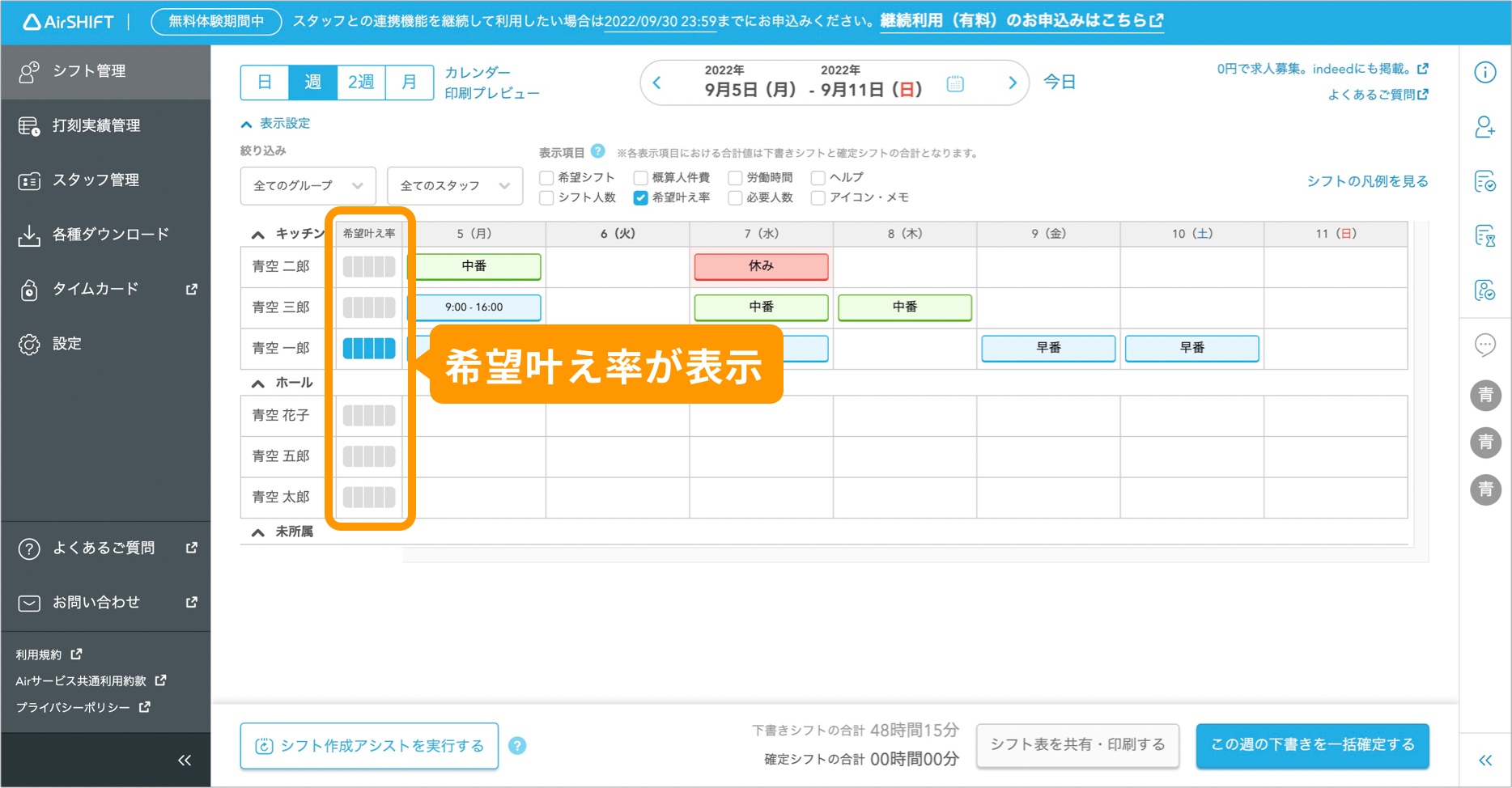Enable the 労働時間 checkbox
Viewport: 1512px width, 788px height.
[735, 177]
